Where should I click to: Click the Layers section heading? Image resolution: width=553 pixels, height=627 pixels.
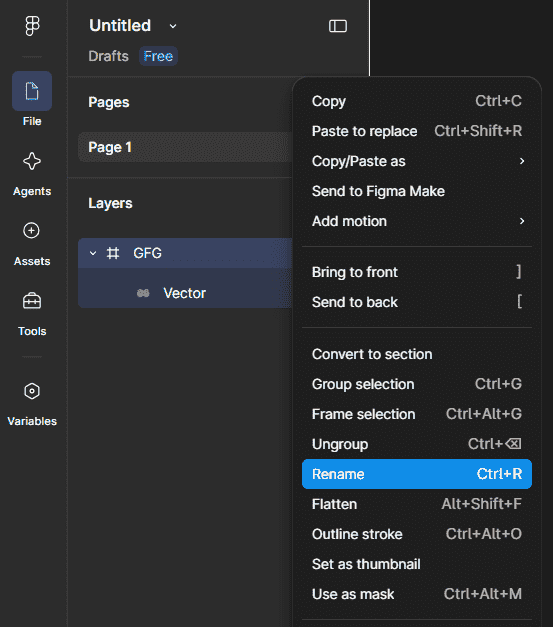click(110, 203)
